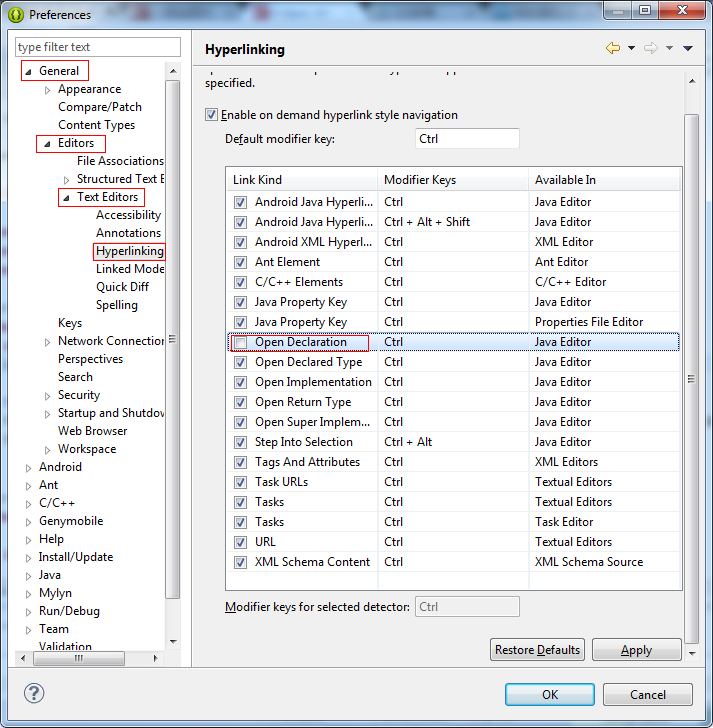Viewport: 713px width, 728px height.
Task: Expand the Network Connections node
Action: point(47,342)
